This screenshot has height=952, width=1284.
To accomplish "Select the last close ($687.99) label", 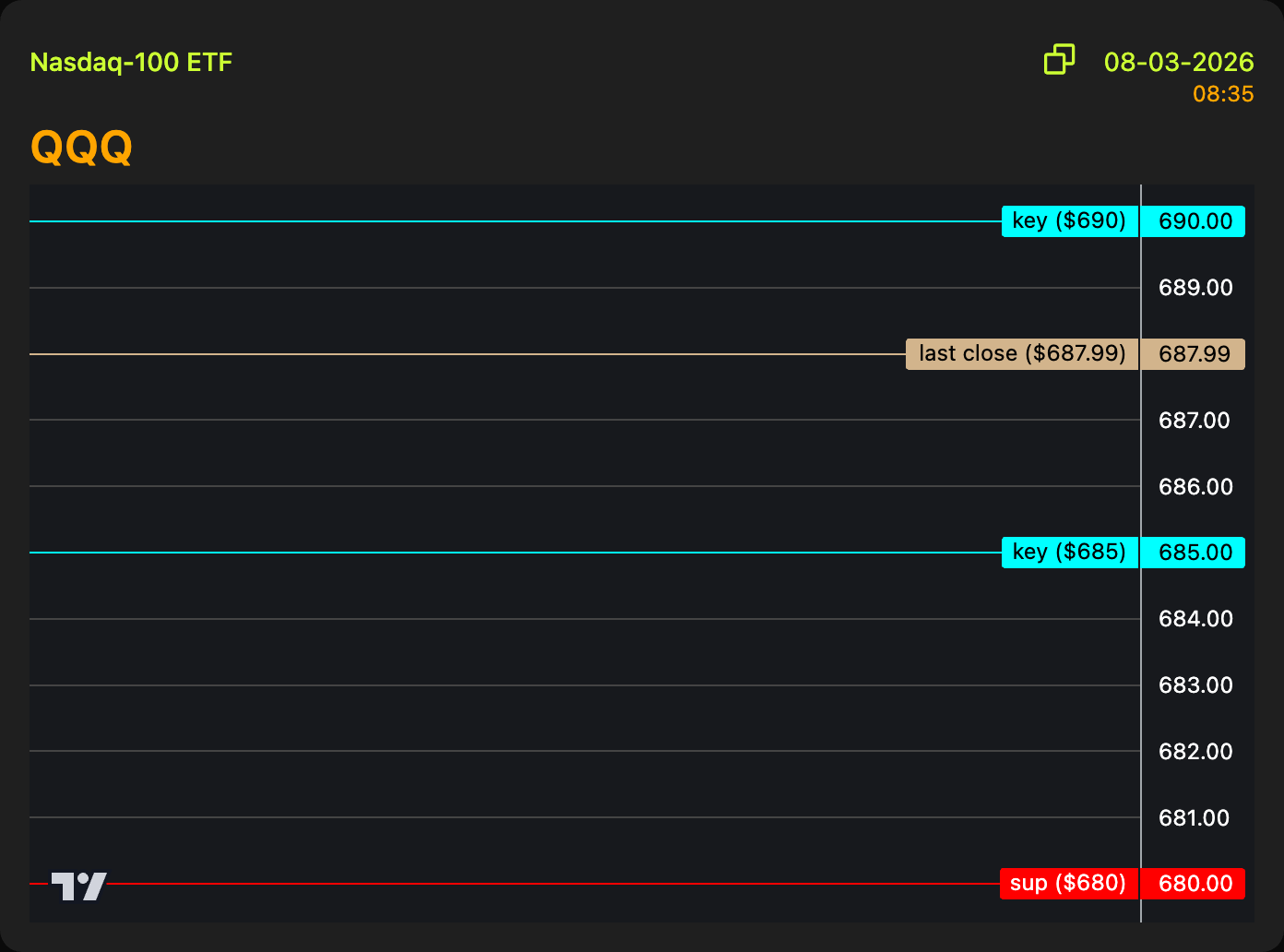I will [1022, 354].
